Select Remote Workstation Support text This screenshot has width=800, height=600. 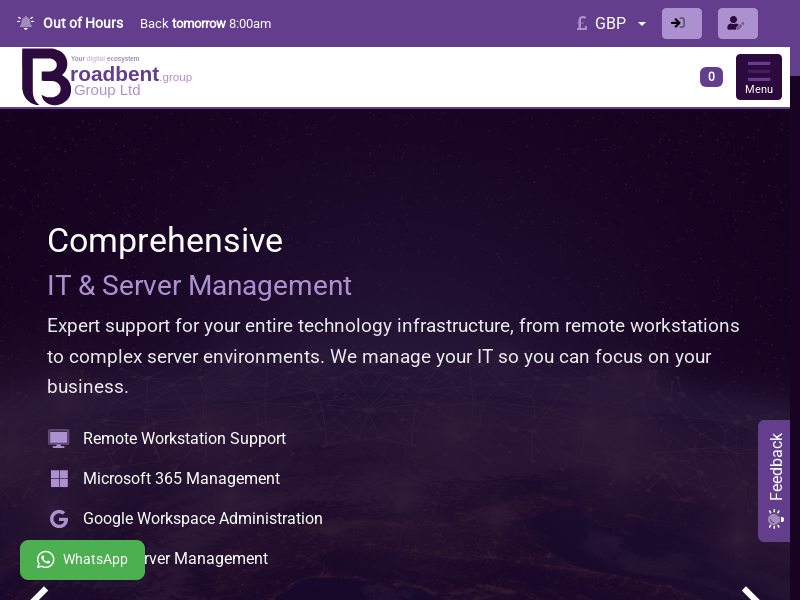pos(184,439)
